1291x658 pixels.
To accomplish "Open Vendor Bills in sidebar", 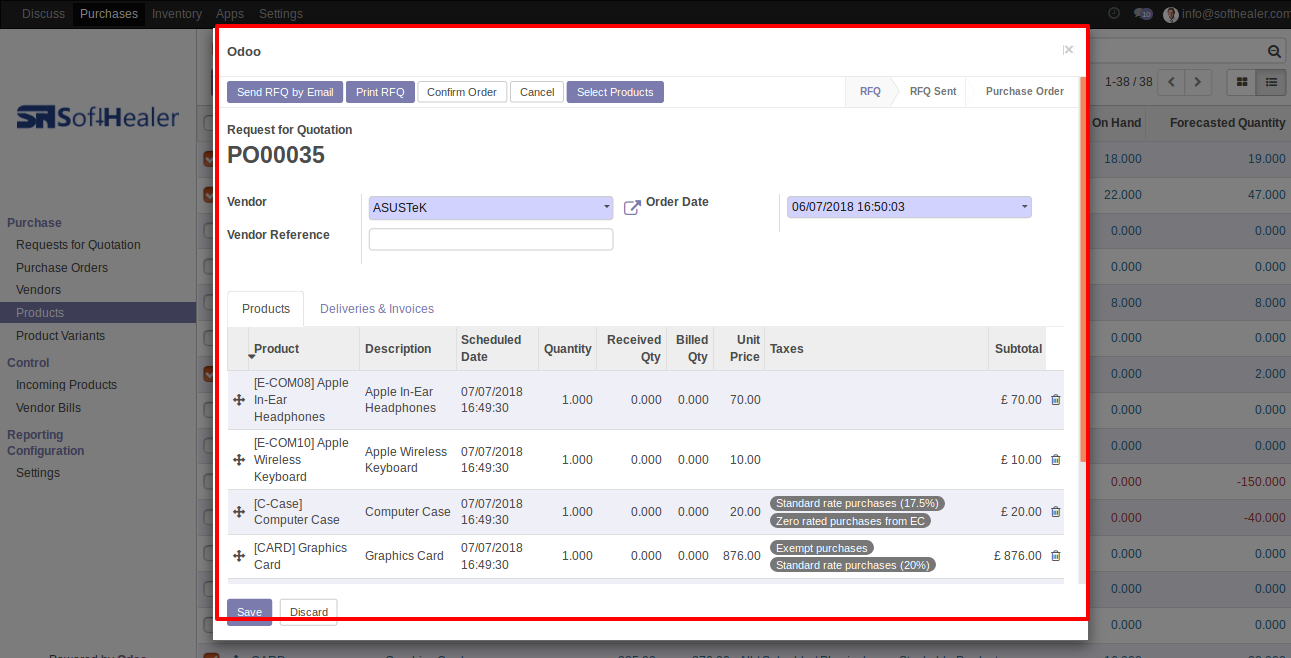I will (48, 408).
